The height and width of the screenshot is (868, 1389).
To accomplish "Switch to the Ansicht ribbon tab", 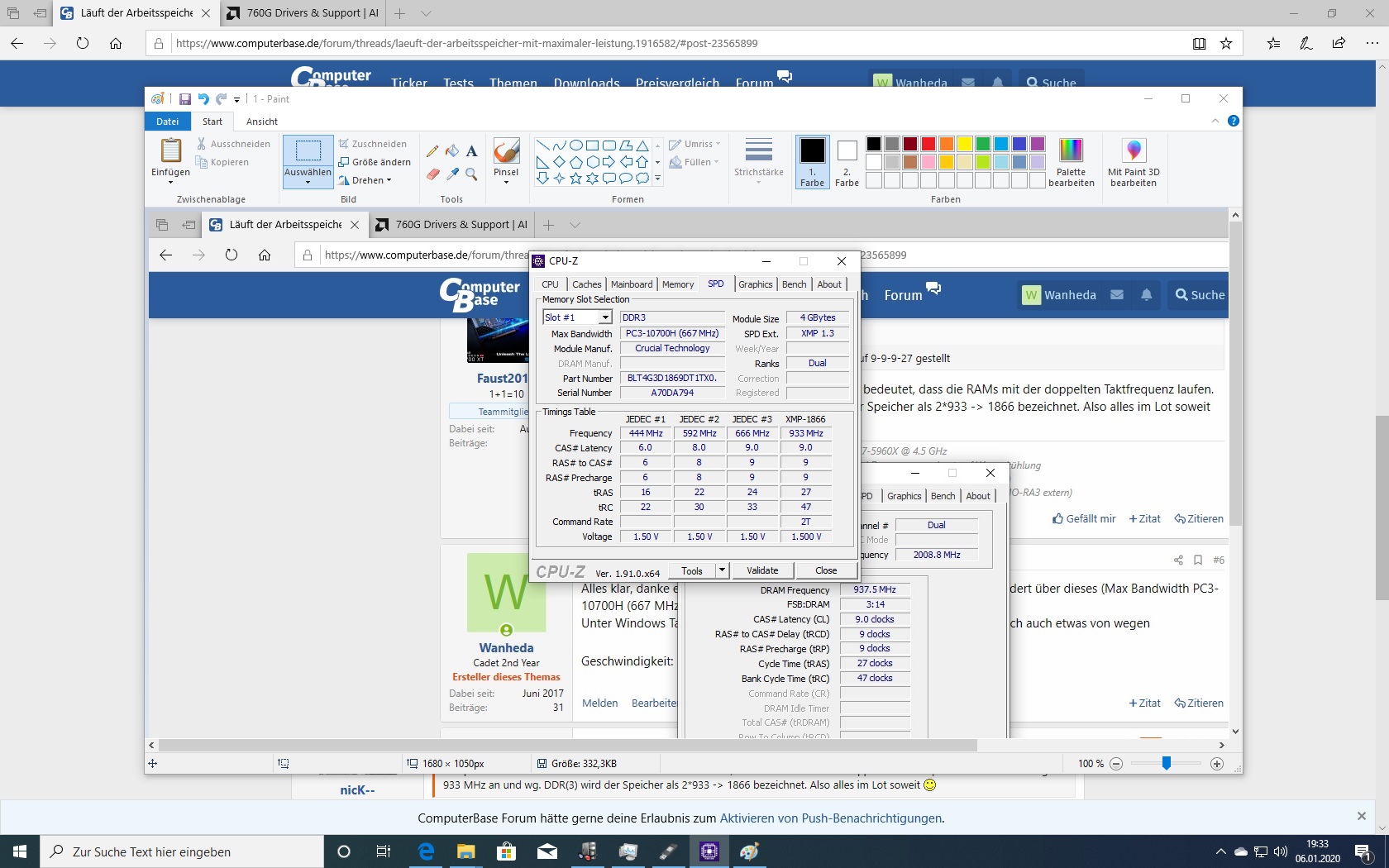I will (262, 122).
